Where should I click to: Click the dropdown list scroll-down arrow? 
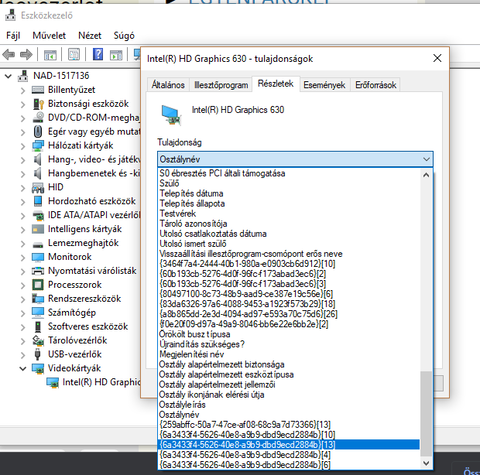[426, 463]
